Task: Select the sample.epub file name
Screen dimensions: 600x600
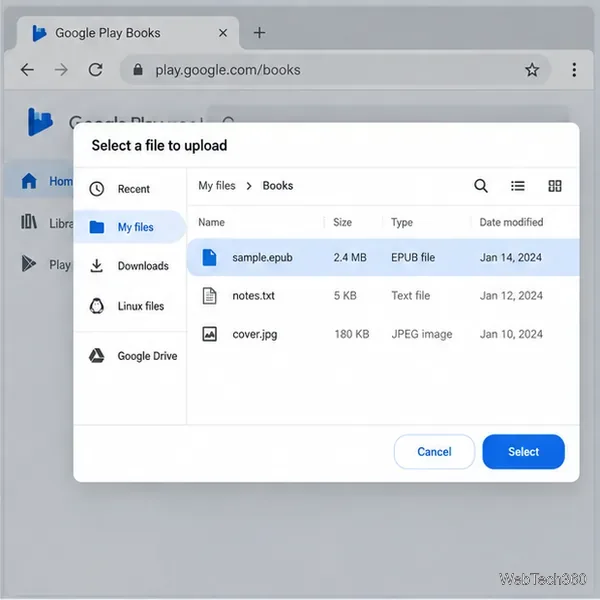Action: tap(262, 258)
